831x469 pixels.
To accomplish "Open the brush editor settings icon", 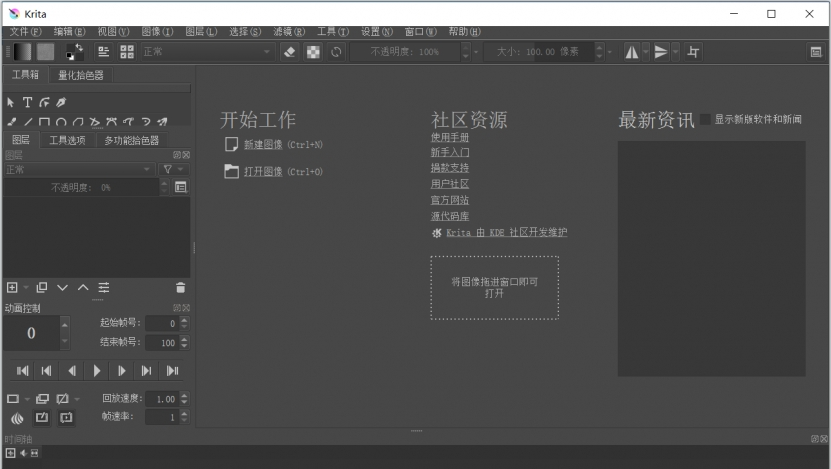I will click(103, 52).
